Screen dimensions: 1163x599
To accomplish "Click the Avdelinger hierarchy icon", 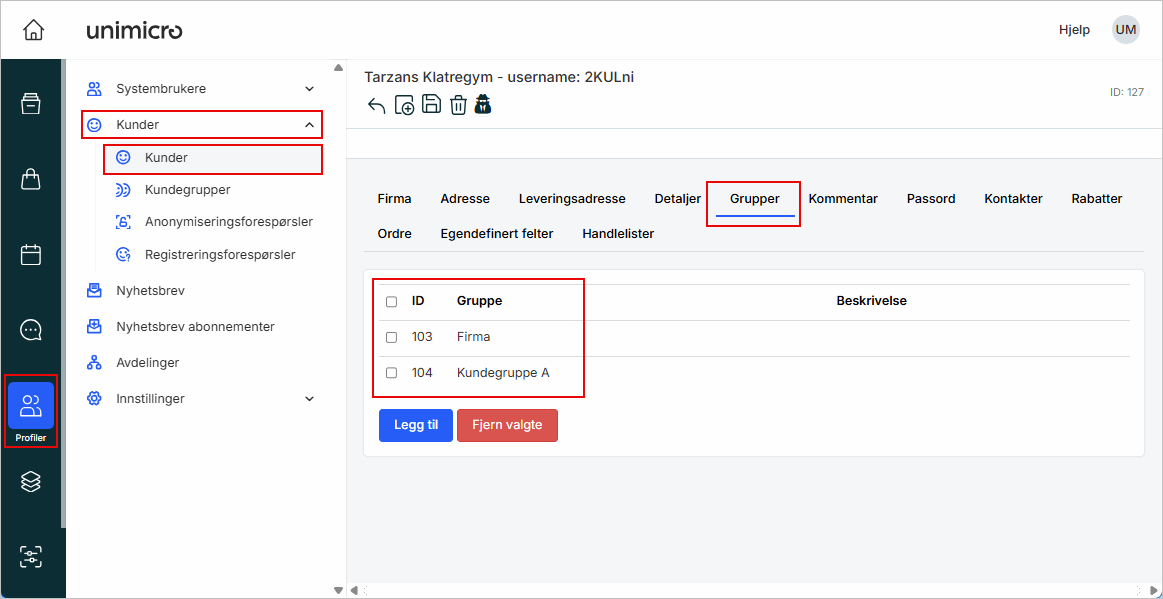I will (x=94, y=363).
